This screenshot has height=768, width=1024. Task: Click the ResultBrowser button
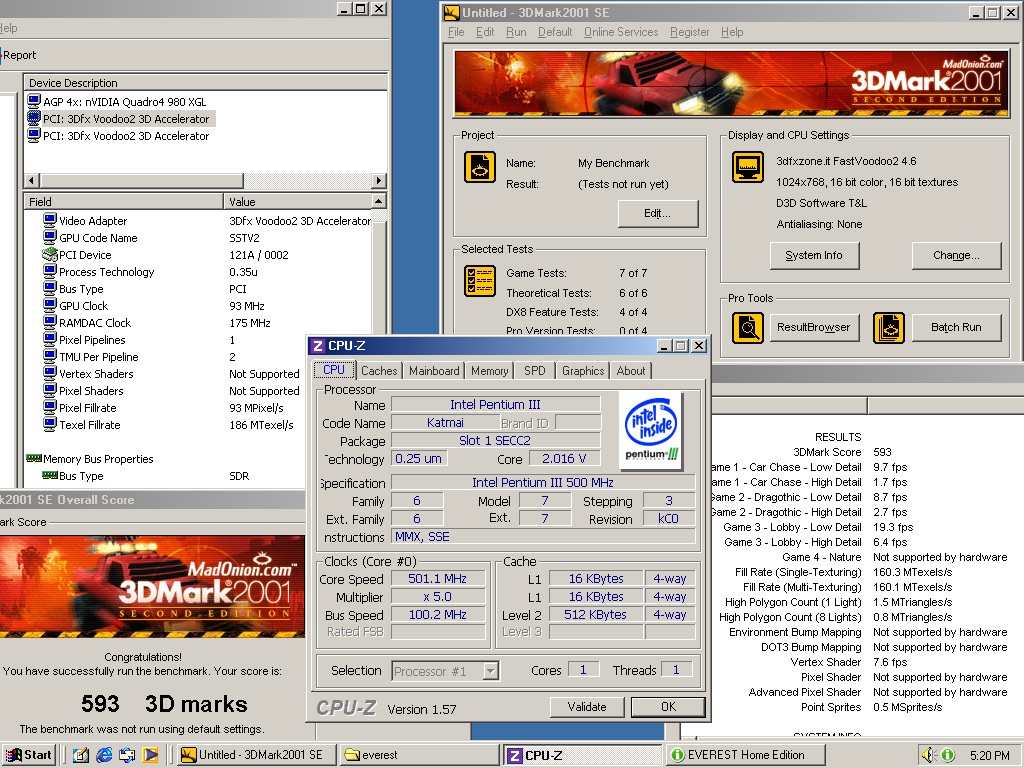814,327
